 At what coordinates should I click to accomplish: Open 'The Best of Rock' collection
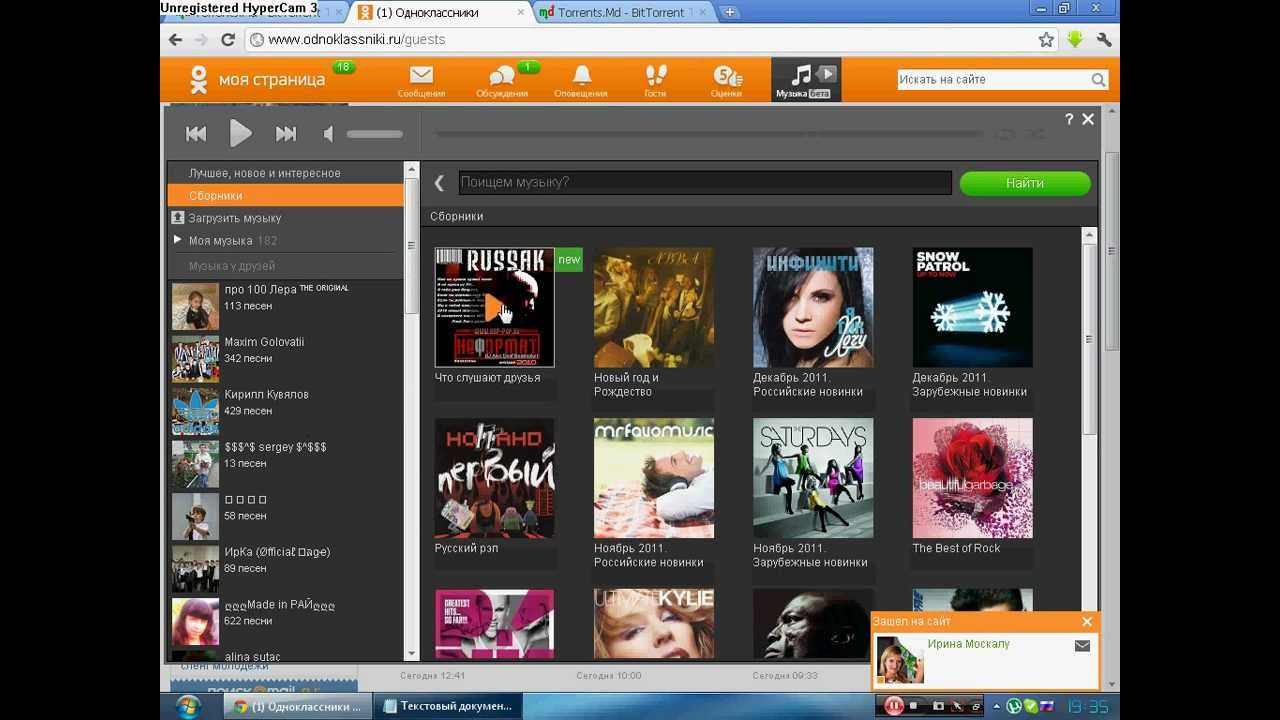click(972, 478)
